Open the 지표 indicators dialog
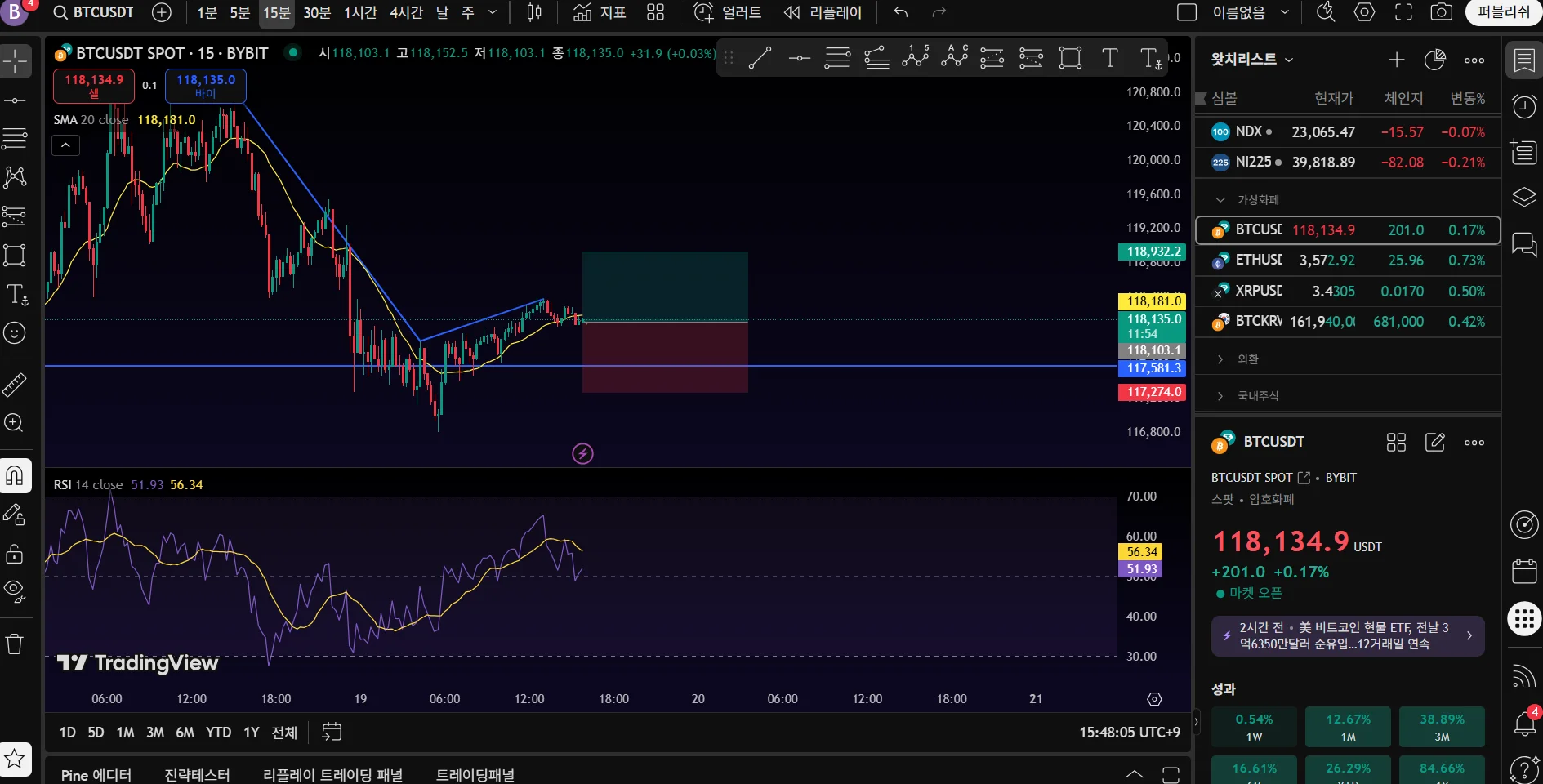 (x=600, y=12)
